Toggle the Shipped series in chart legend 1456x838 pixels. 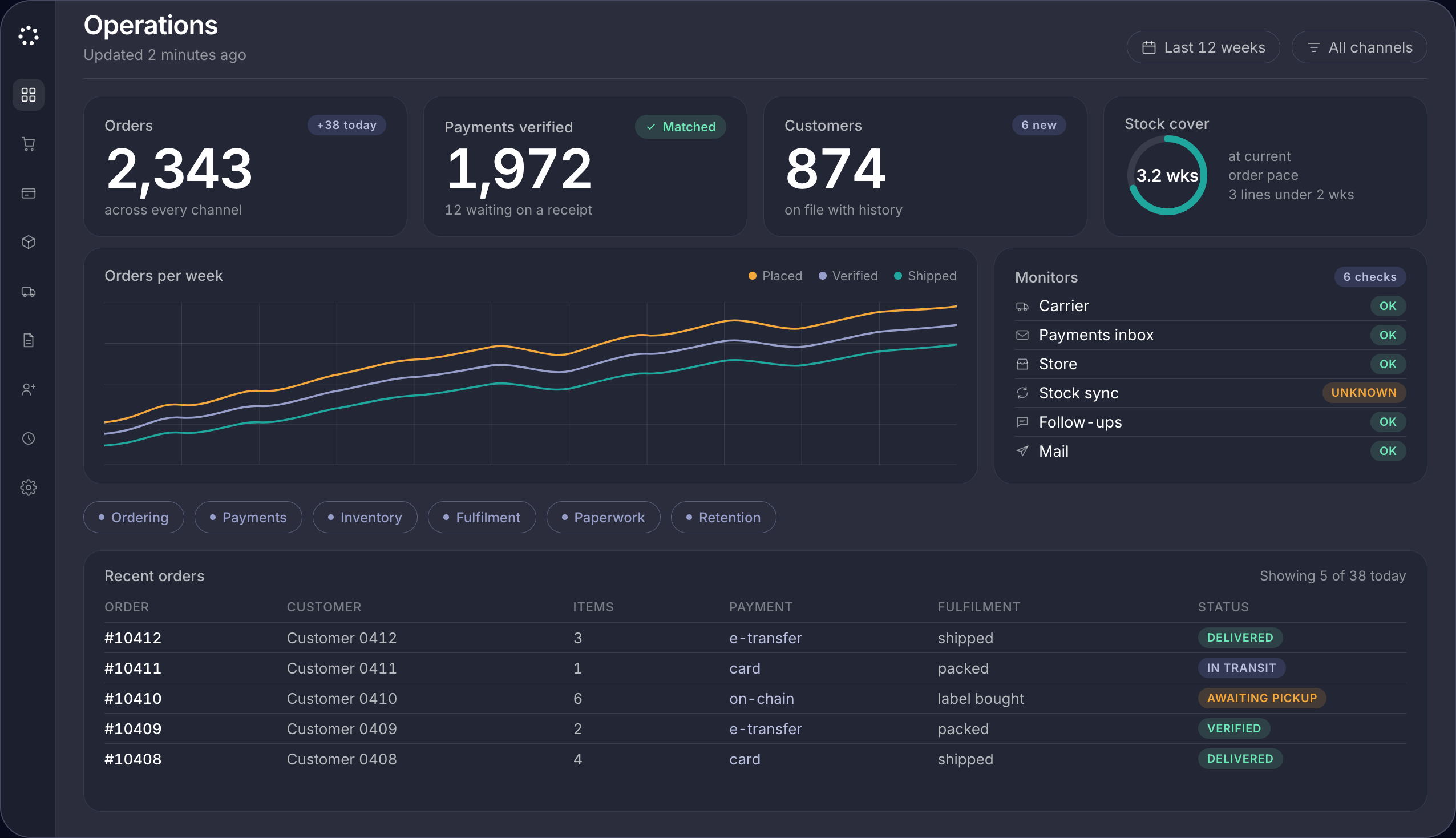[x=925, y=276]
